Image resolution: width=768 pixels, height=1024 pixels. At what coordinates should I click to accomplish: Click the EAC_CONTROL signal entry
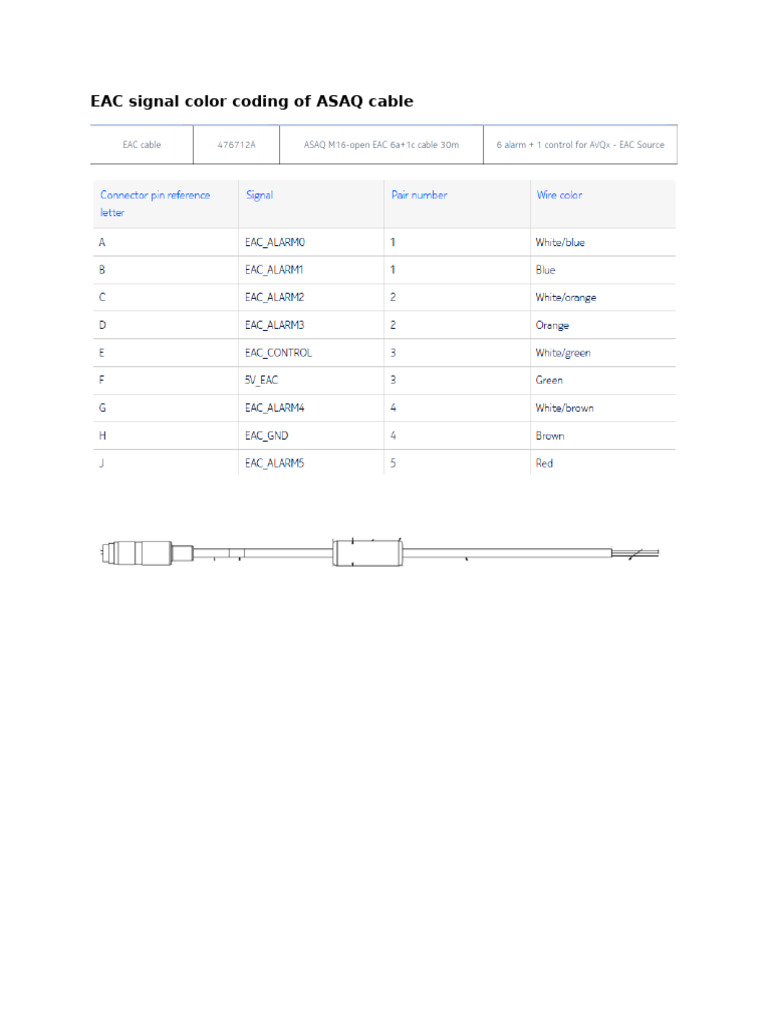point(278,353)
